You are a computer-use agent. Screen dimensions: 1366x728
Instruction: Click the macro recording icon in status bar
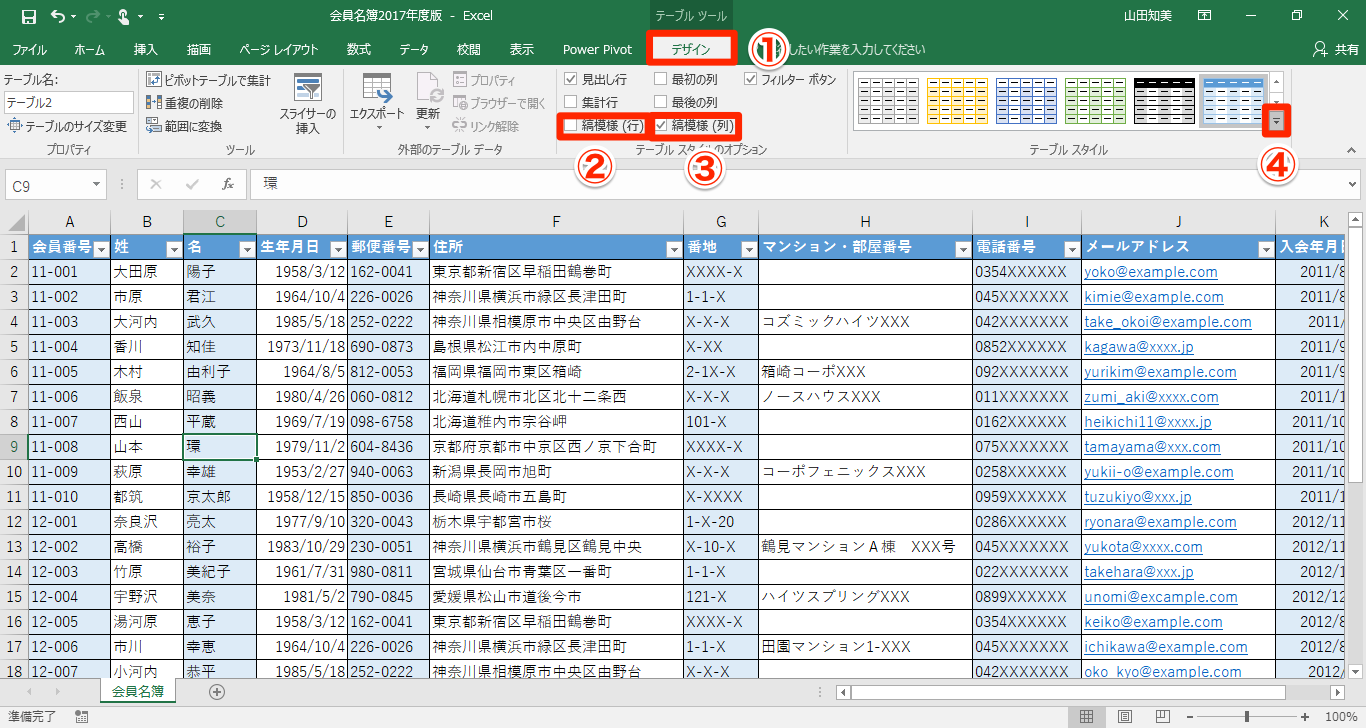[x=81, y=716]
